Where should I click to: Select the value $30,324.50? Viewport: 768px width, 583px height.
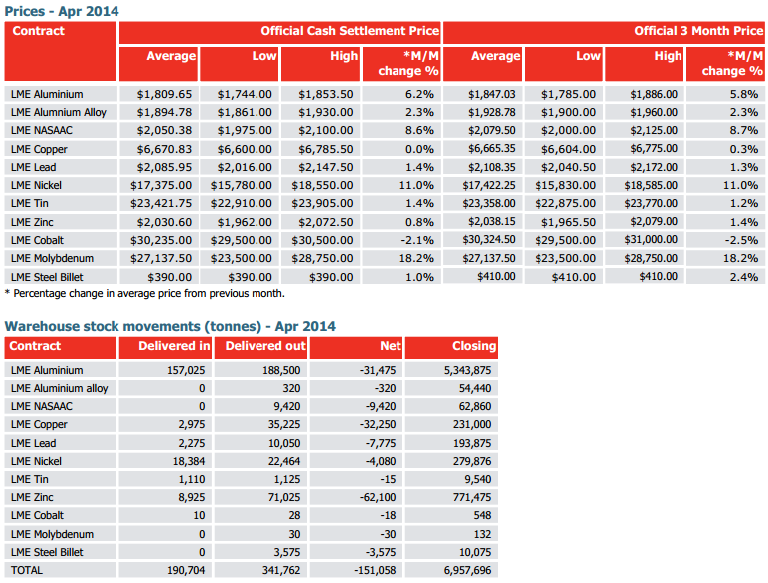coord(489,240)
